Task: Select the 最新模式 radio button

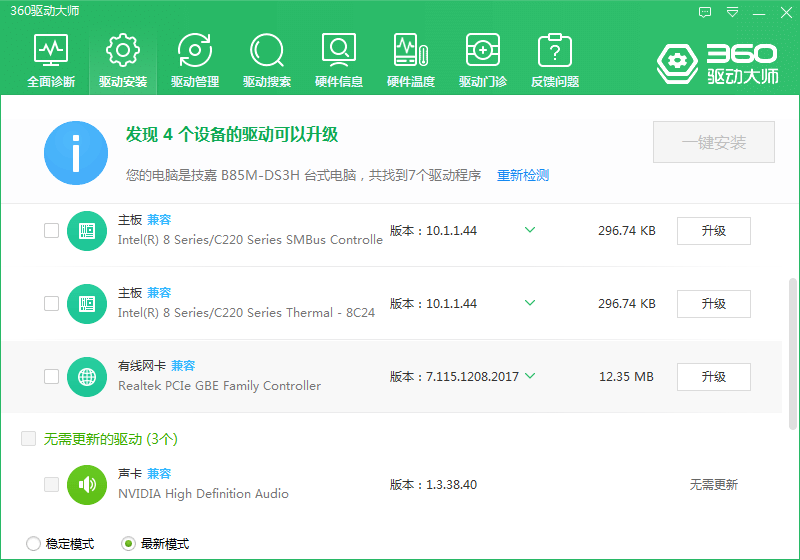Action: tap(128, 544)
